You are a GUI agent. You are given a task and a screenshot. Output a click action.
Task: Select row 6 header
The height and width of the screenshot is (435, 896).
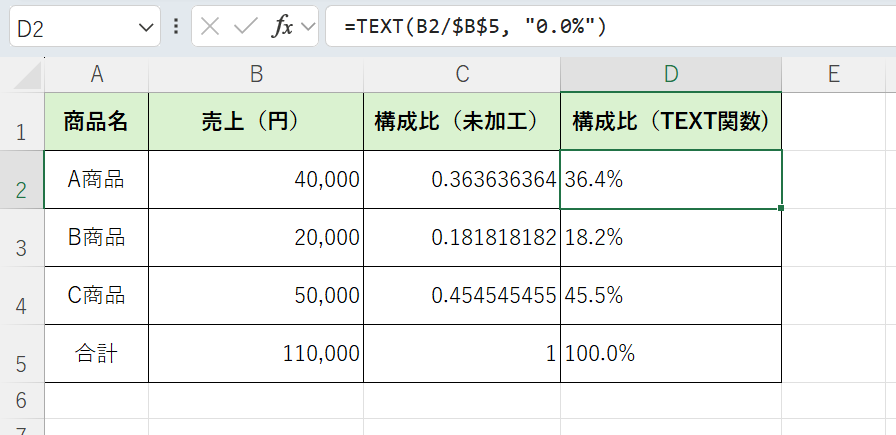22,401
